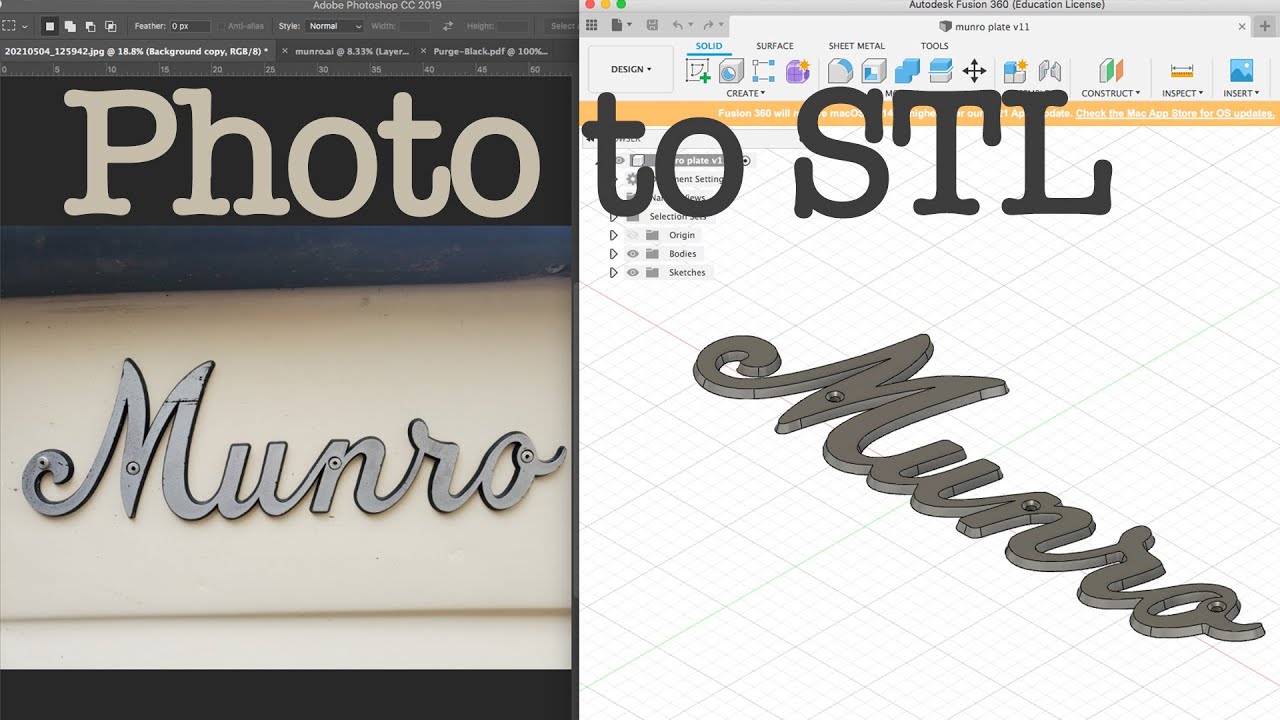
Task: Select the munro plate v11 document tab
Action: 985,27
